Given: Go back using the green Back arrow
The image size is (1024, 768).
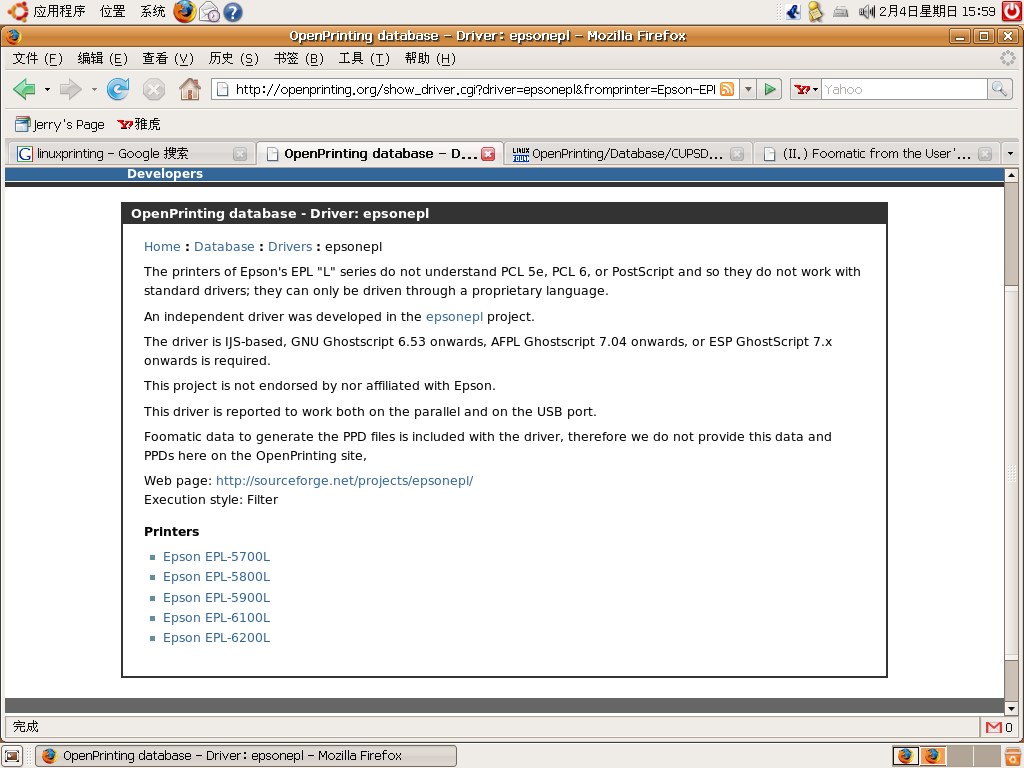Looking at the screenshot, I should tap(24, 89).
